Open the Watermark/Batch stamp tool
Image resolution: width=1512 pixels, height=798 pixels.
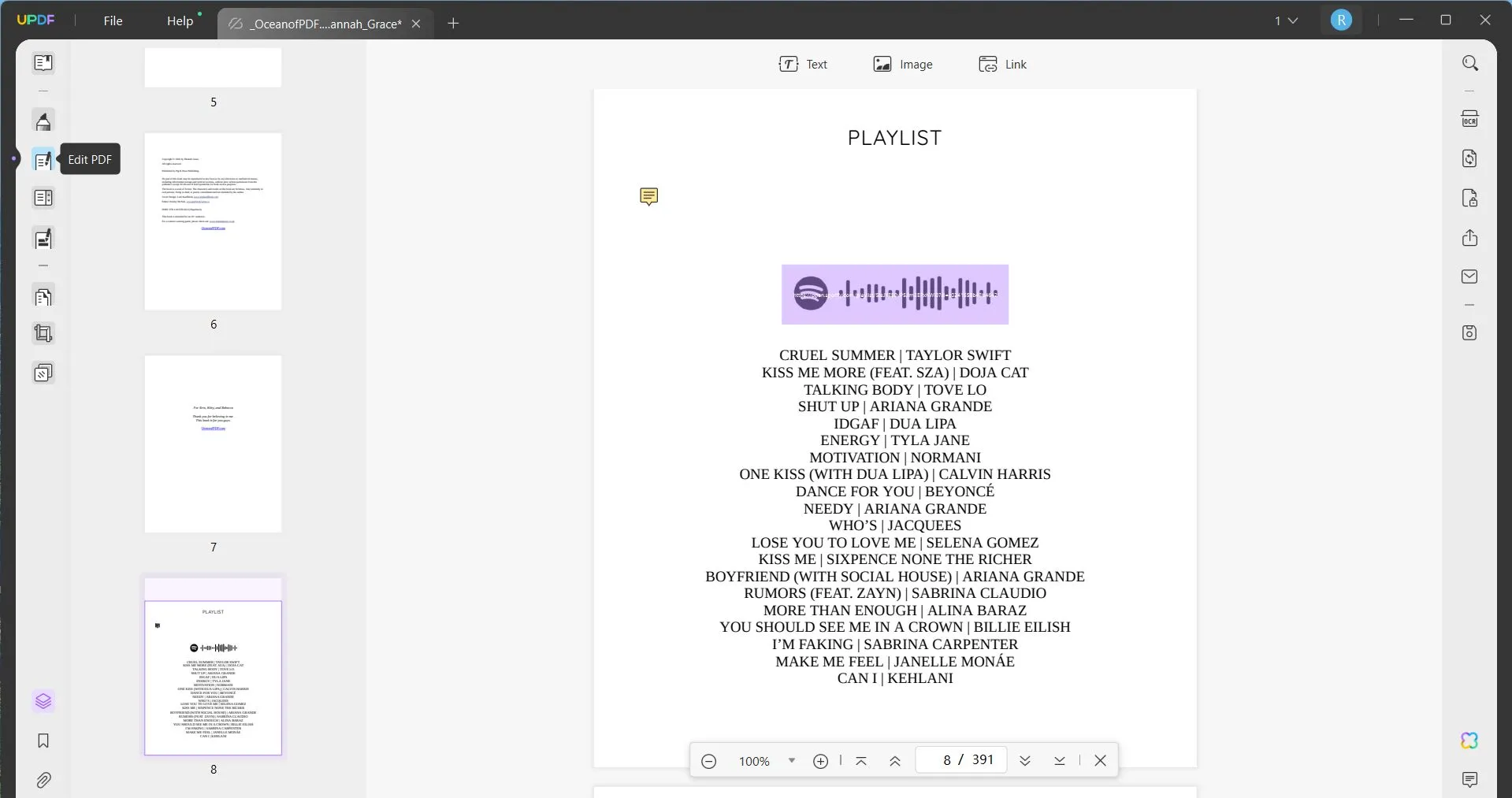tap(43, 373)
